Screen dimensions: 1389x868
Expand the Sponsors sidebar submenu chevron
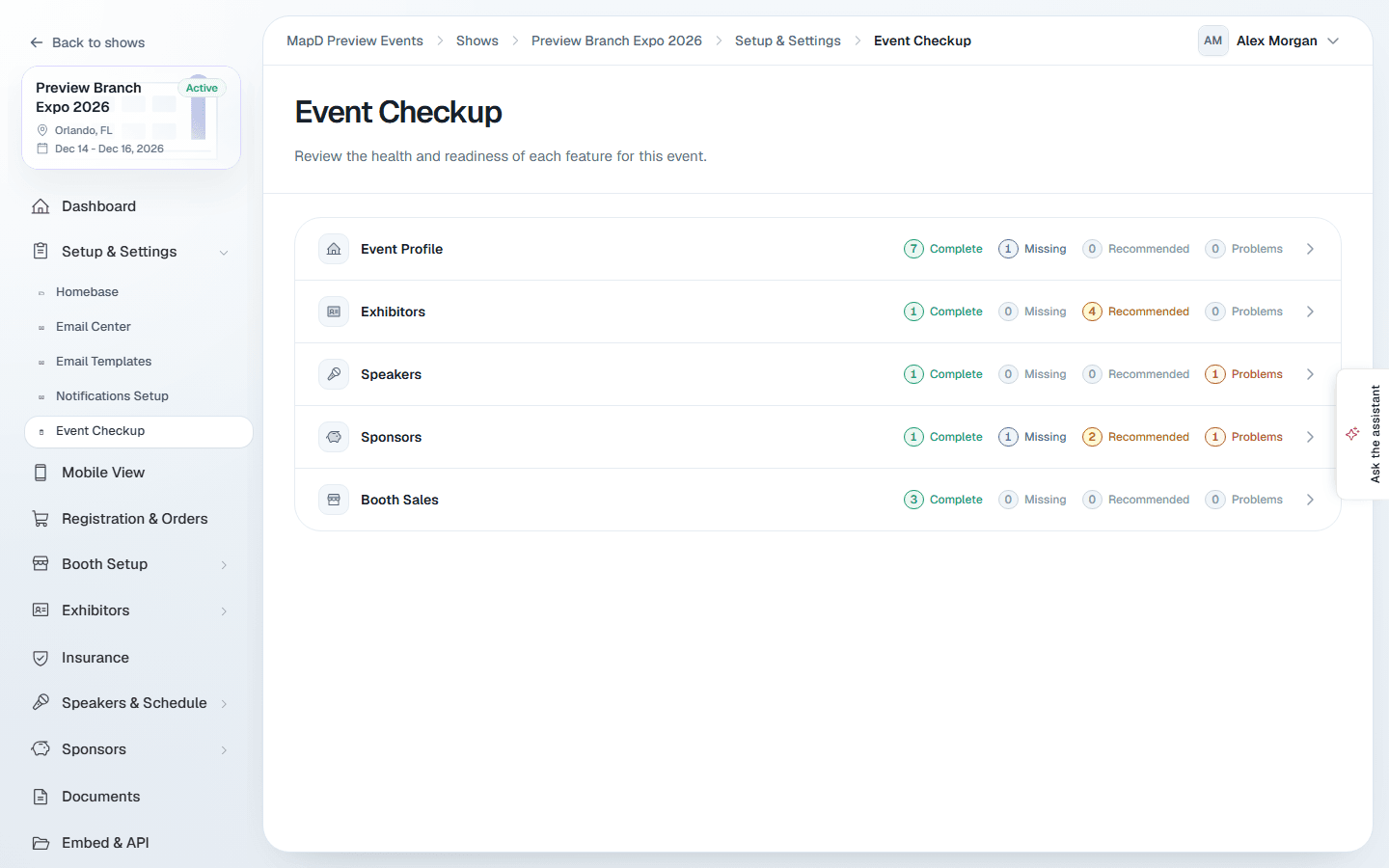(x=224, y=750)
